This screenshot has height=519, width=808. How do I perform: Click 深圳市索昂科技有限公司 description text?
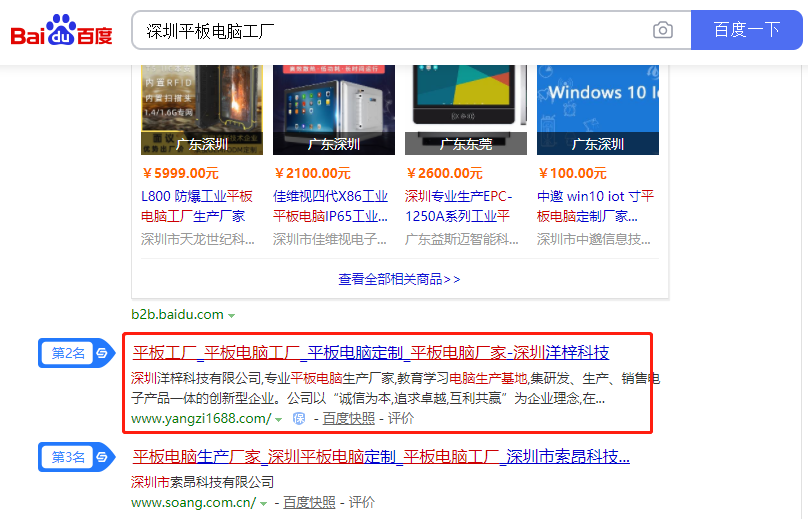pos(203,482)
